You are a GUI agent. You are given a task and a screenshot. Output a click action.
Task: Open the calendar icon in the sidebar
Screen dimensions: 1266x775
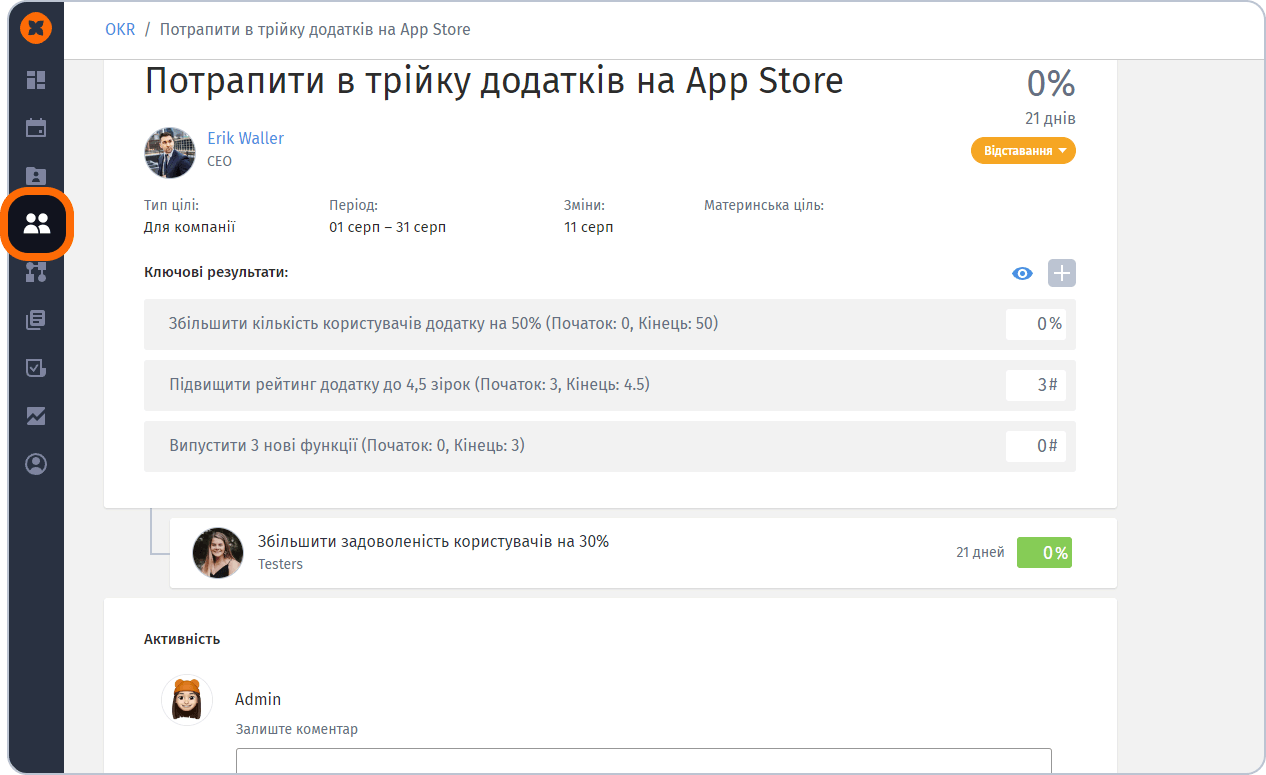click(x=36, y=128)
